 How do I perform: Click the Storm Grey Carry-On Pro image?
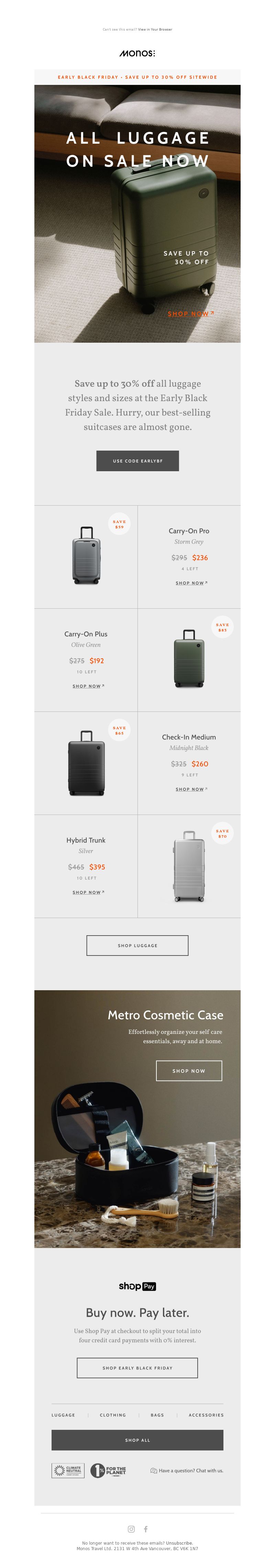[86, 555]
